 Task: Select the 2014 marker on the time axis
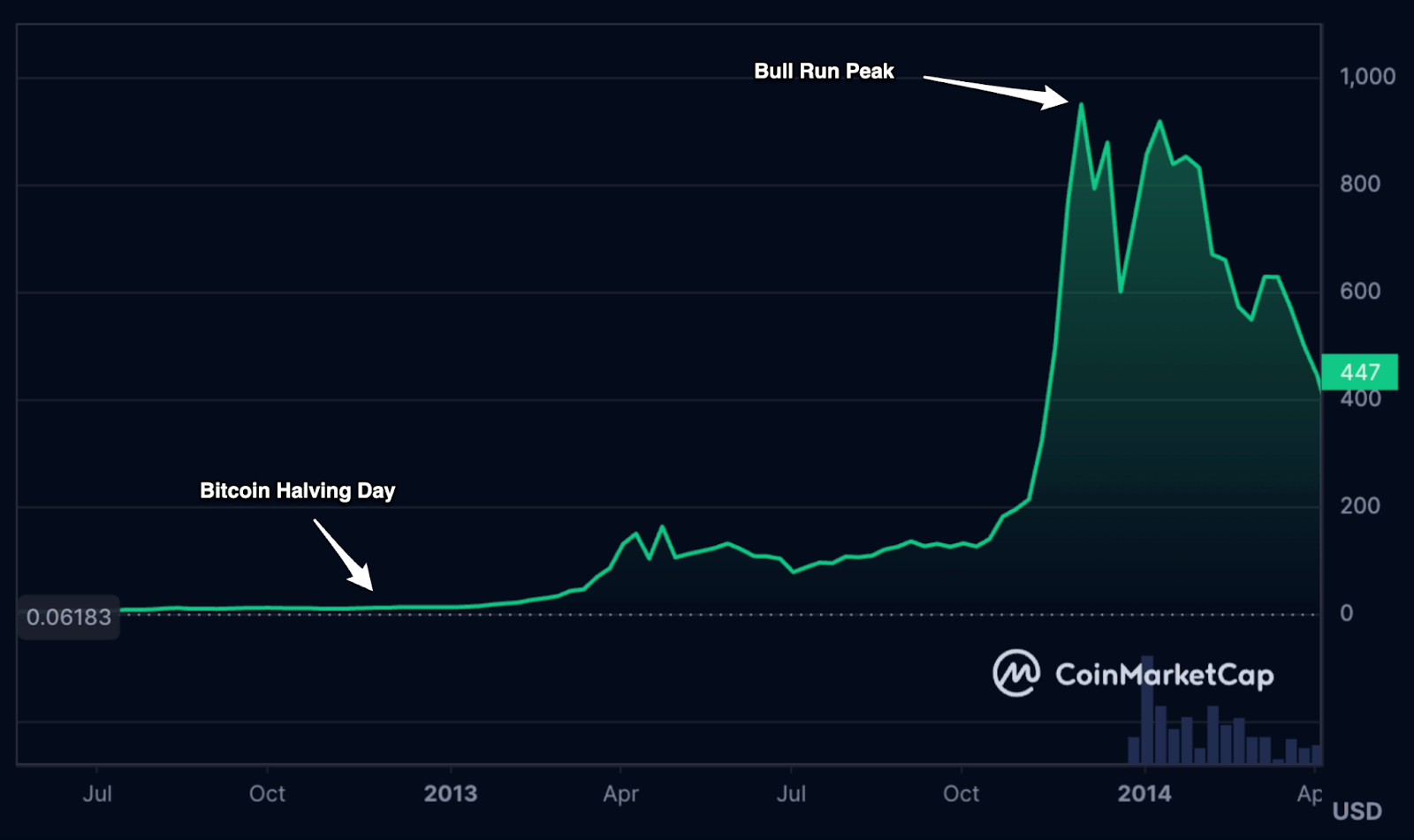[x=1144, y=793]
